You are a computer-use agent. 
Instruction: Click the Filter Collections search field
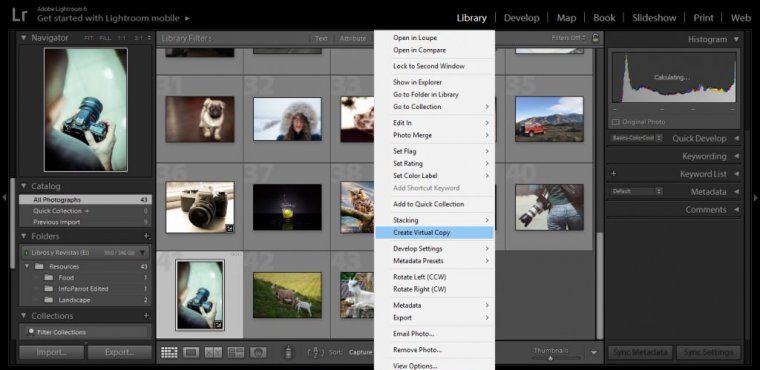point(85,332)
